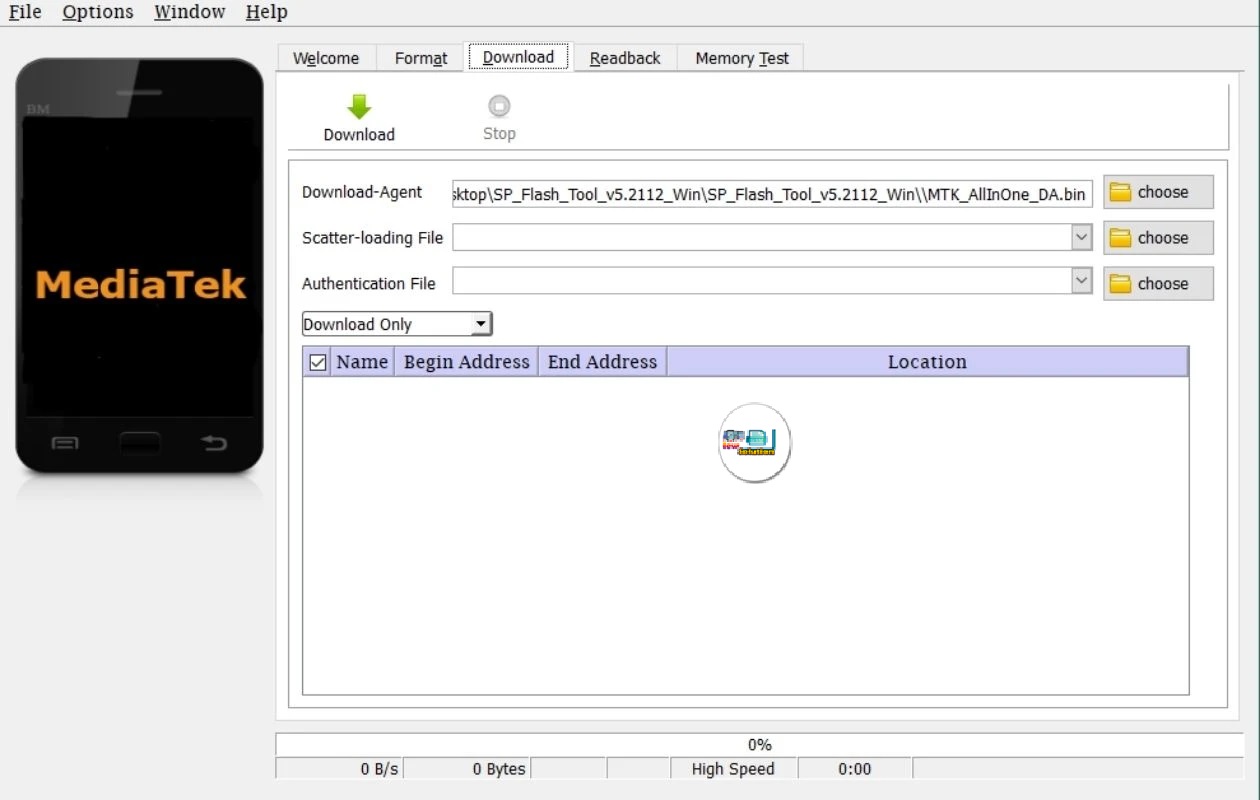Click the green Download arrow icon
The width and height of the screenshot is (1260, 800).
(x=358, y=107)
